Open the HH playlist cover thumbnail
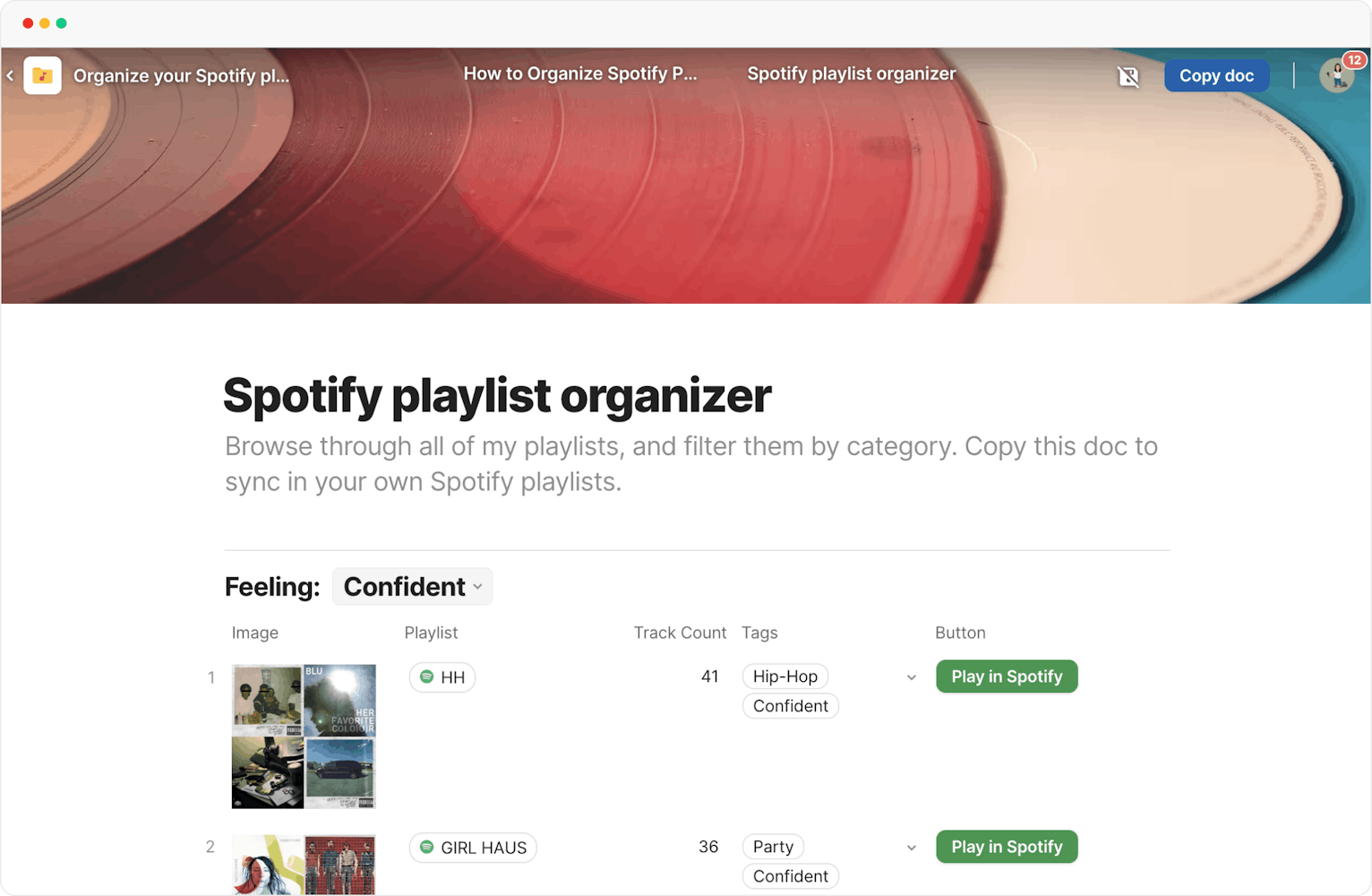Viewport: 1372px width, 896px height. 304,736
